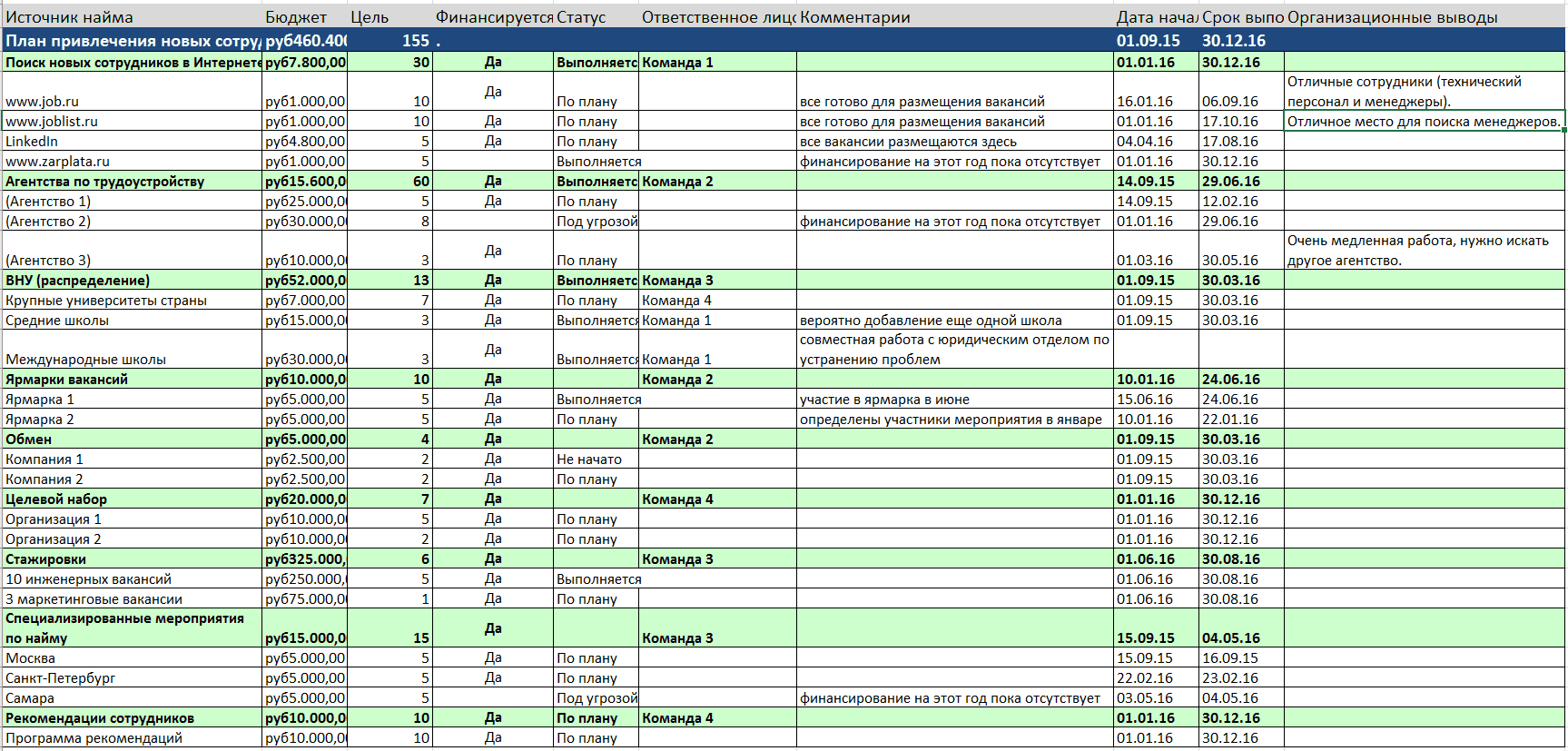Select the 'www.zarplata.ru' cell
This screenshot has height=751, width=1568.
[132, 161]
